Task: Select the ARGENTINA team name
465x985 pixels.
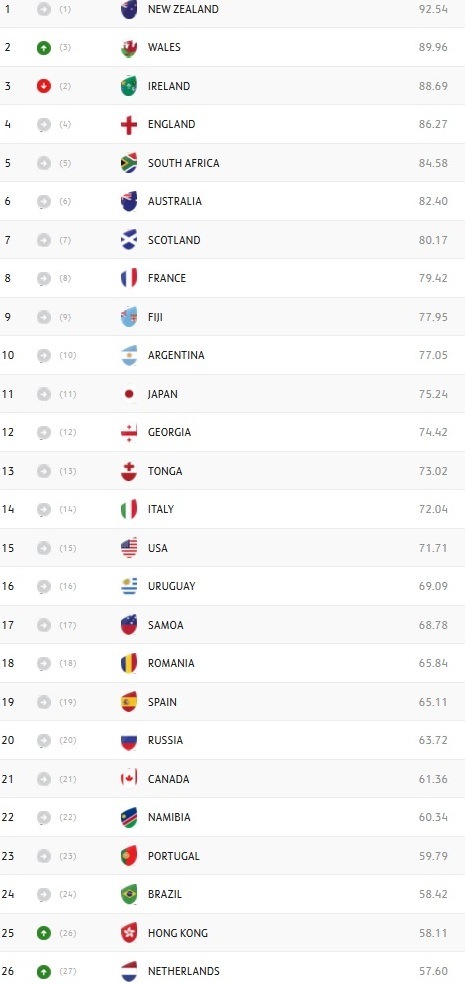Action: pyautogui.click(x=176, y=355)
